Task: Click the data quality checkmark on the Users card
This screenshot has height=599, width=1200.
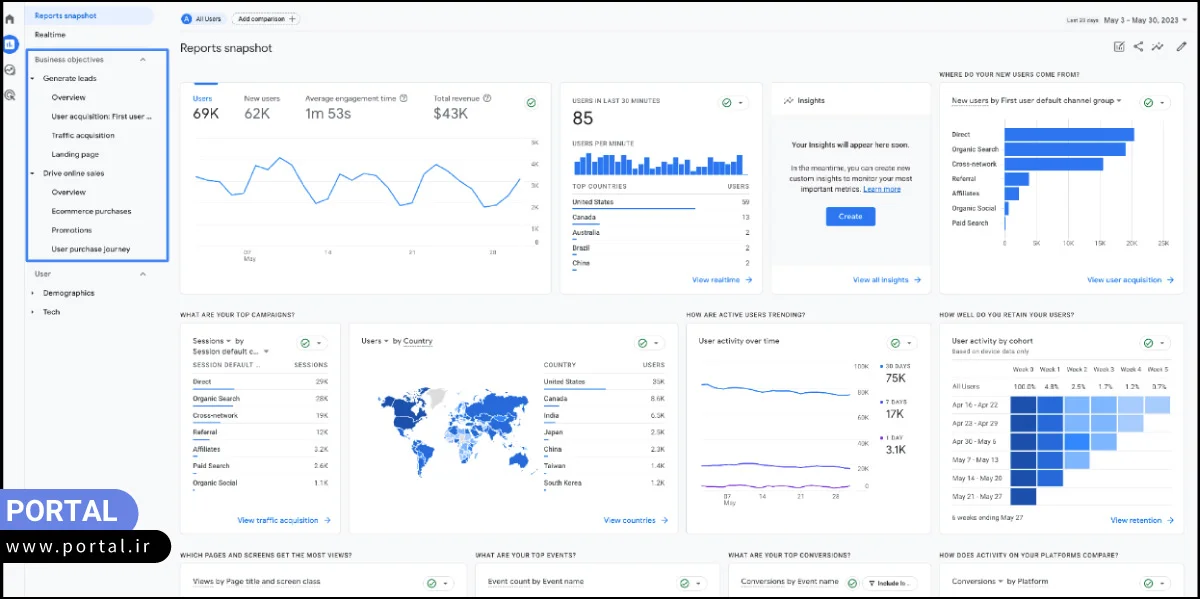Action: pyautogui.click(x=530, y=101)
